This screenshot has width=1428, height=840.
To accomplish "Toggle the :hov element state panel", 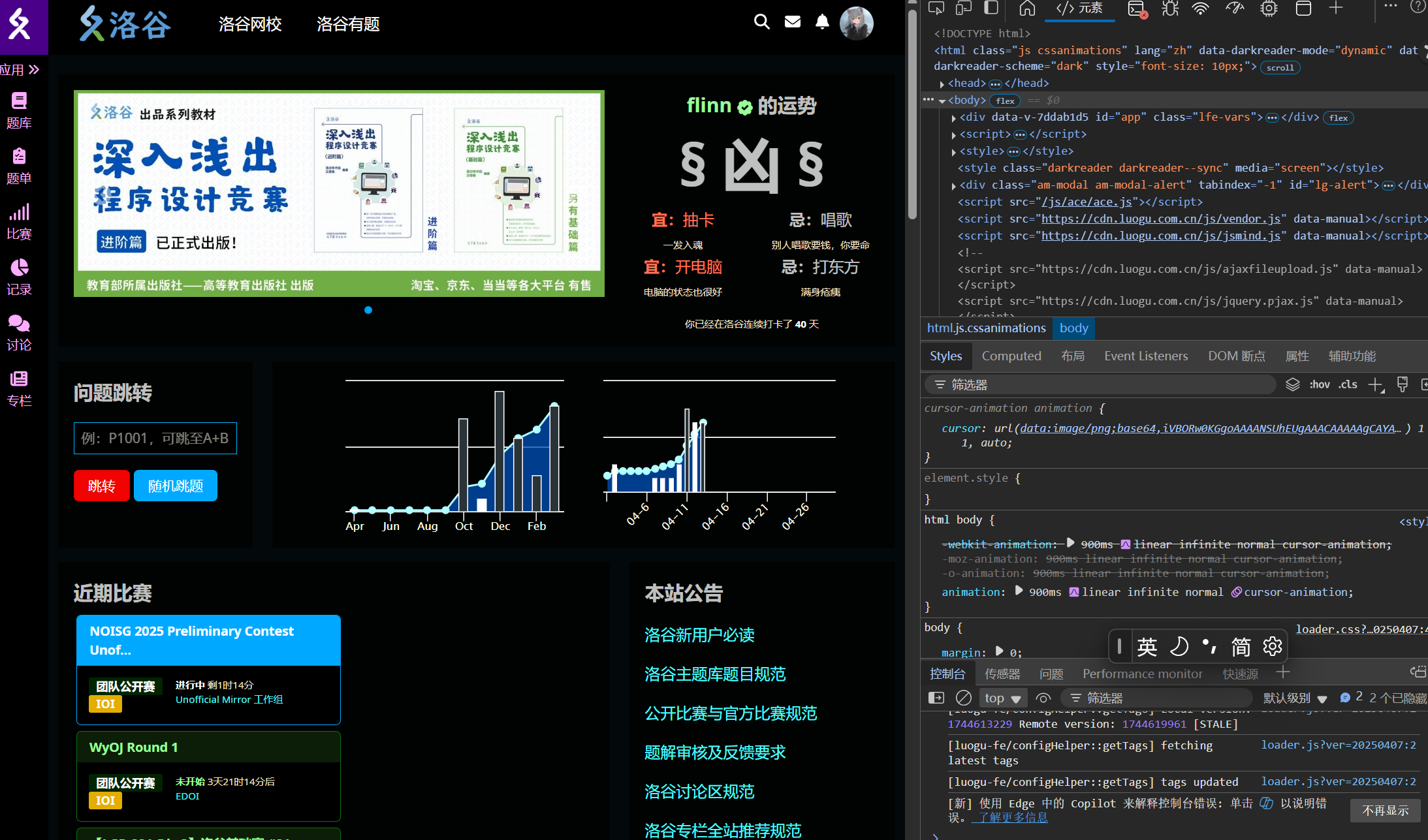I will coord(1319,384).
